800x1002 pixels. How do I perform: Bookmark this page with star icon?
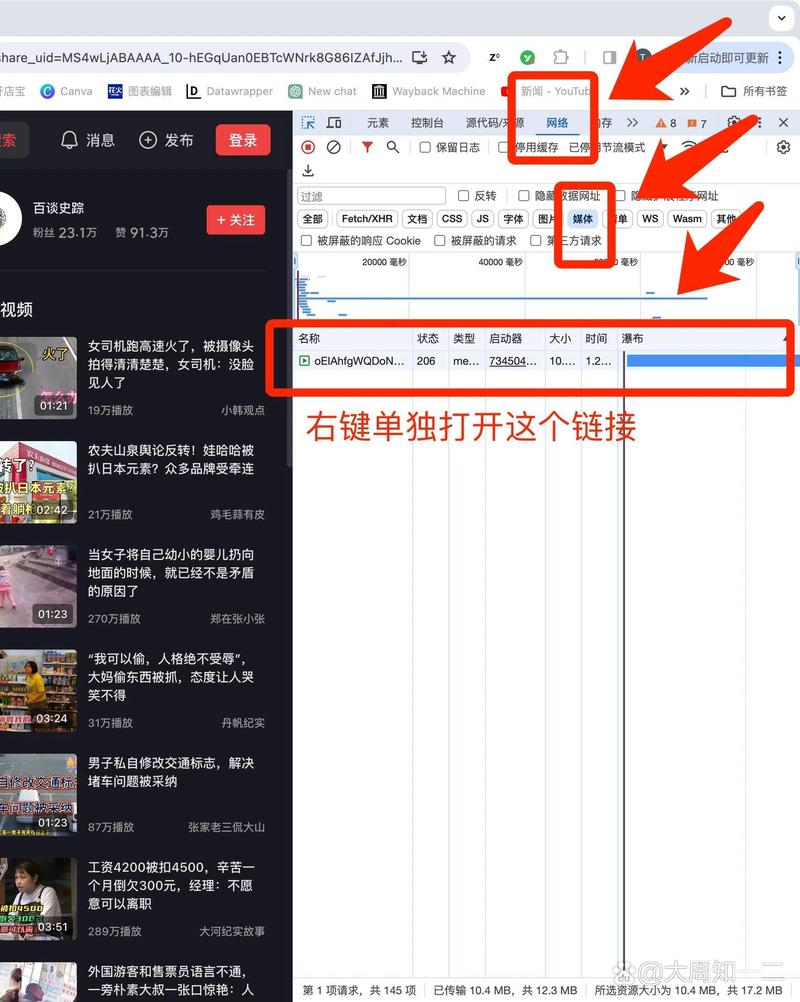coord(449,57)
